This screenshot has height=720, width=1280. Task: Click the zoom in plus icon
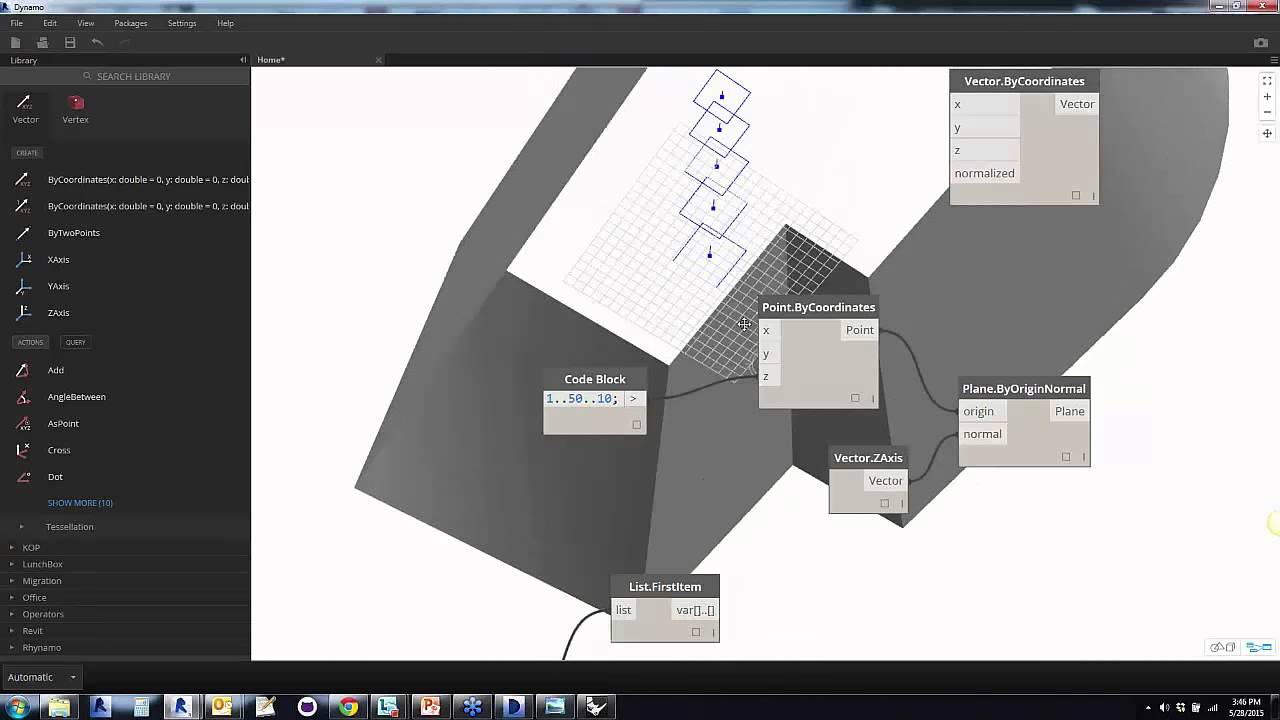[x=1267, y=96]
